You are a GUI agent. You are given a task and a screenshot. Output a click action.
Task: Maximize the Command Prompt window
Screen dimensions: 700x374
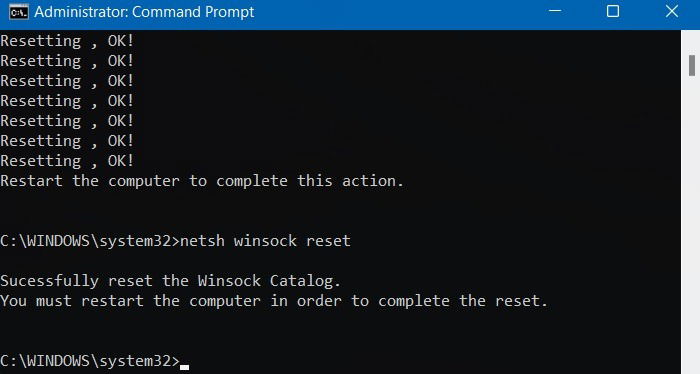click(613, 12)
